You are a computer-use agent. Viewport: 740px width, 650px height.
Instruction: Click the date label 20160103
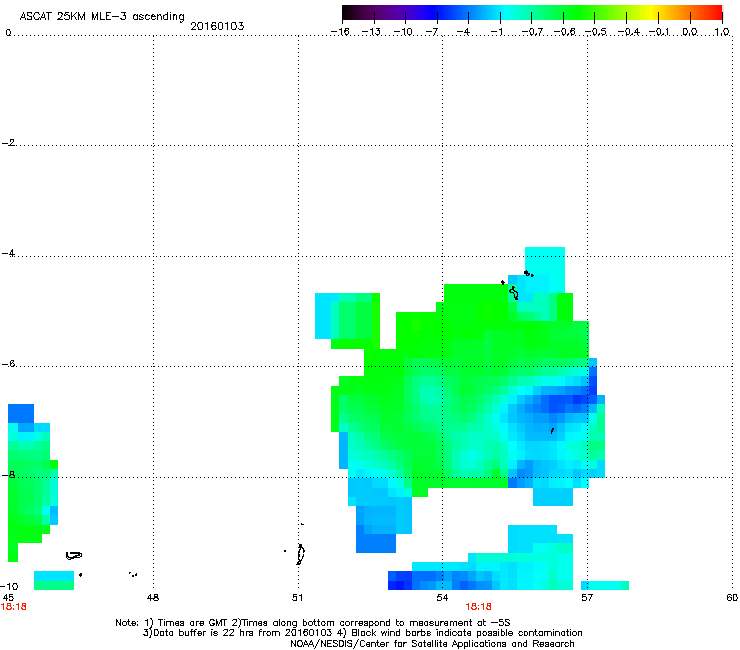coord(217,26)
